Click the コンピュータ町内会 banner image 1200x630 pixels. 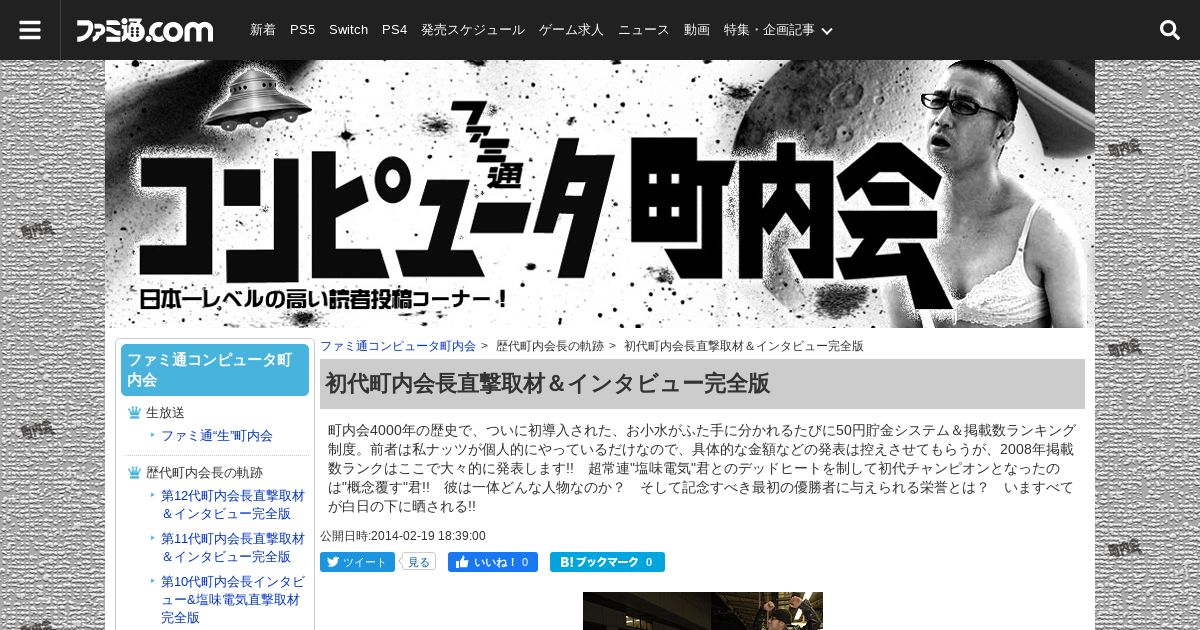(x=600, y=194)
